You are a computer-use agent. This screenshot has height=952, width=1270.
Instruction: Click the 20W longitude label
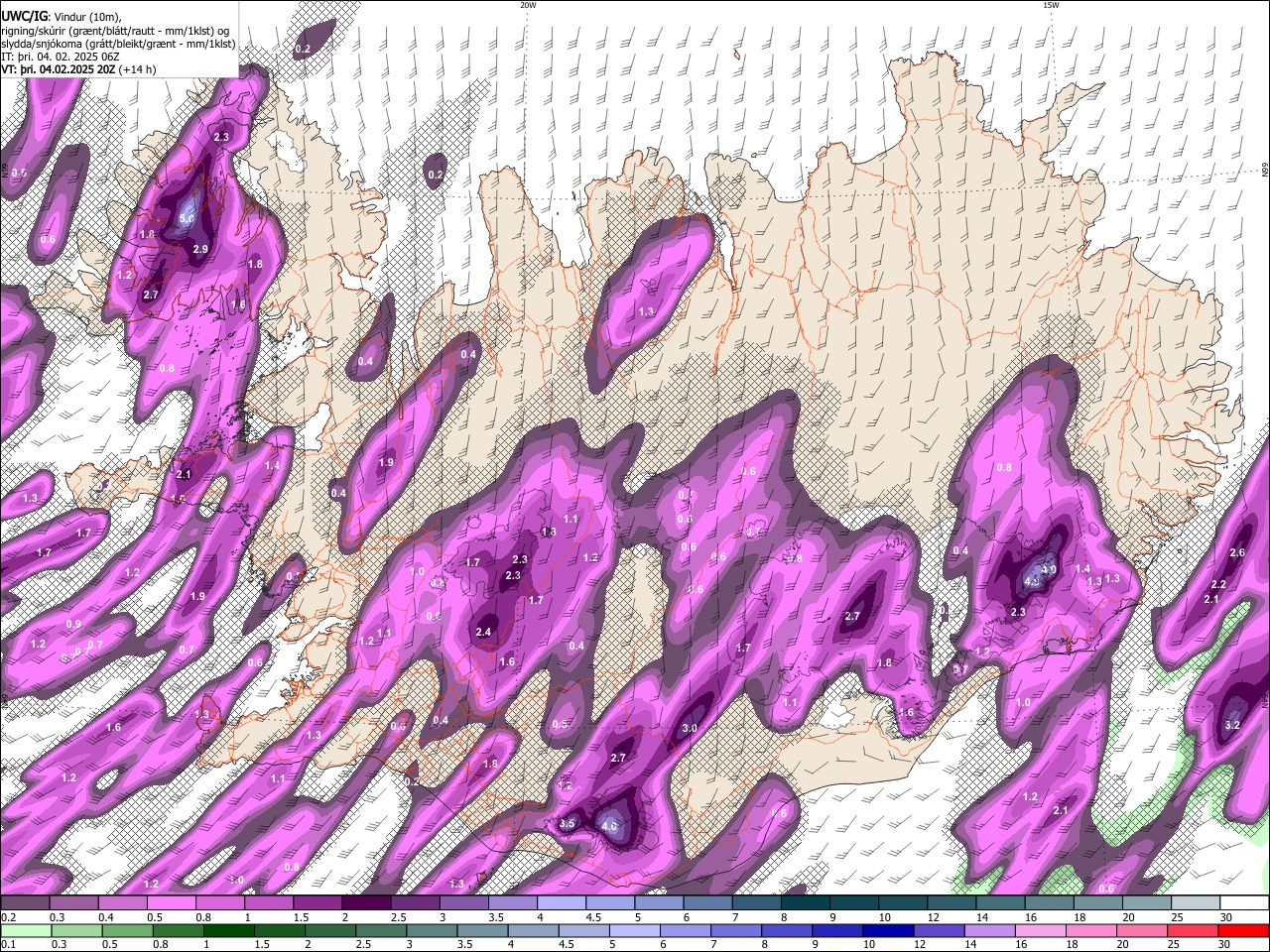coord(528,5)
